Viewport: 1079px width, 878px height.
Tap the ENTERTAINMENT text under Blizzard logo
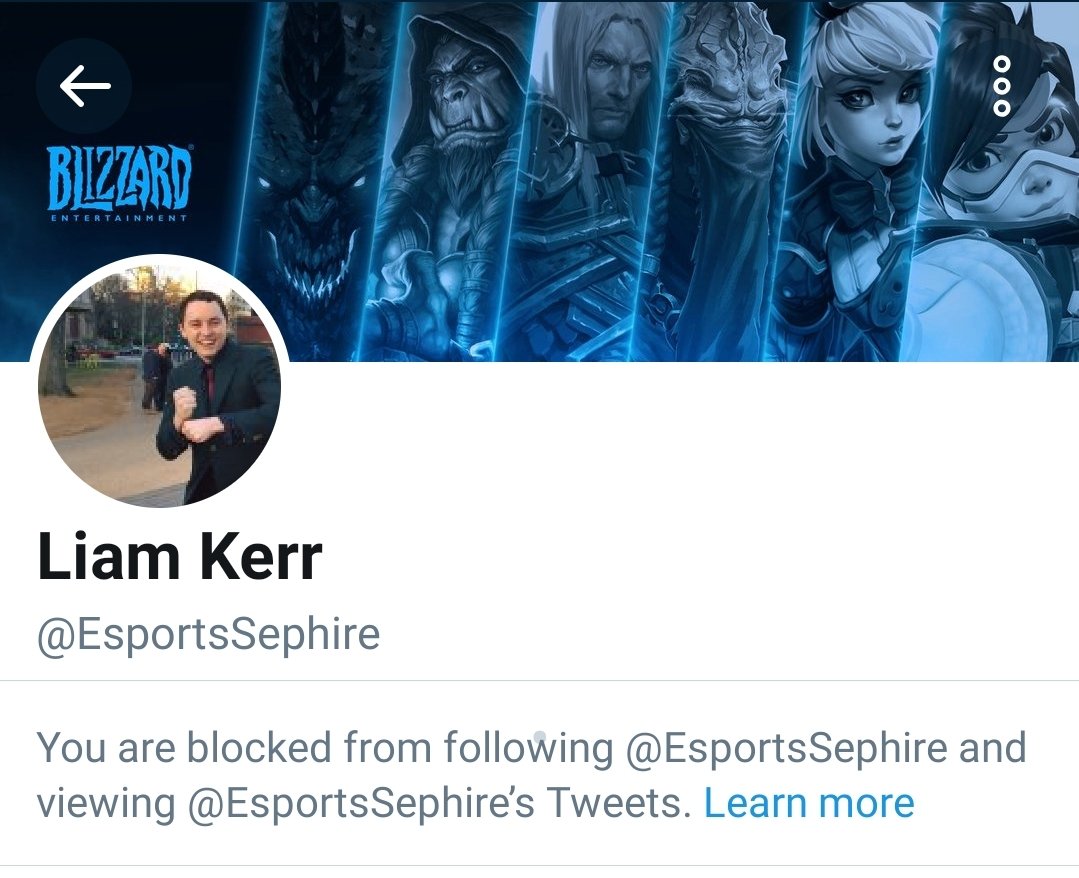(119, 218)
